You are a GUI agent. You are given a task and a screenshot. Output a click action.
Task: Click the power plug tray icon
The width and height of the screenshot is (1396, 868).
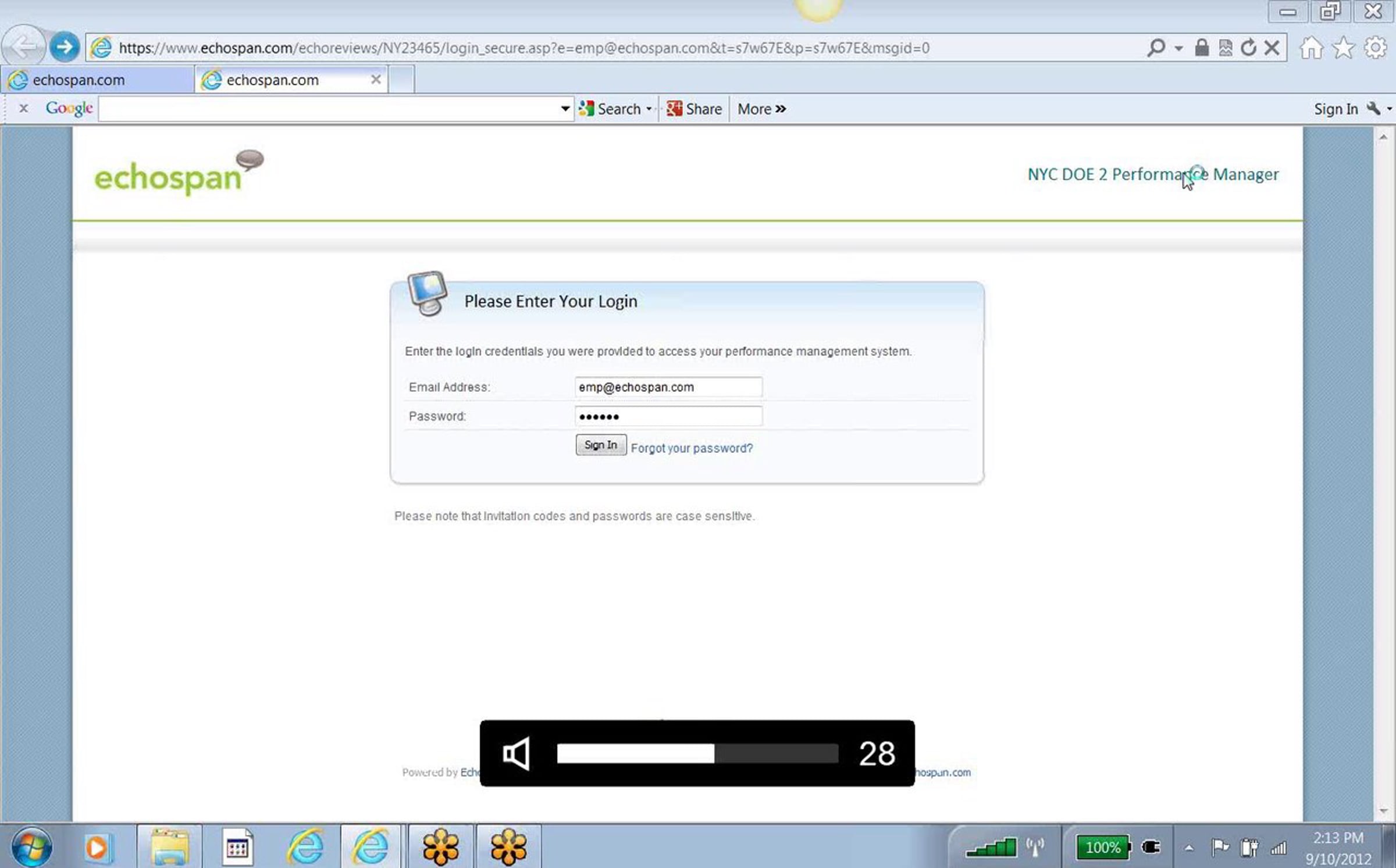click(x=1151, y=847)
